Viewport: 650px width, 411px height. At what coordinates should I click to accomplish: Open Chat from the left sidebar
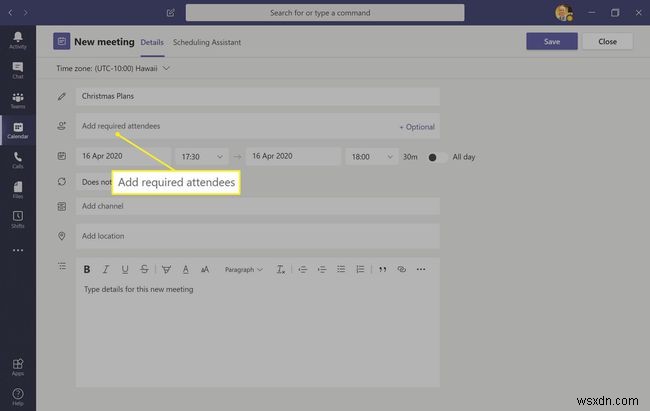18,70
